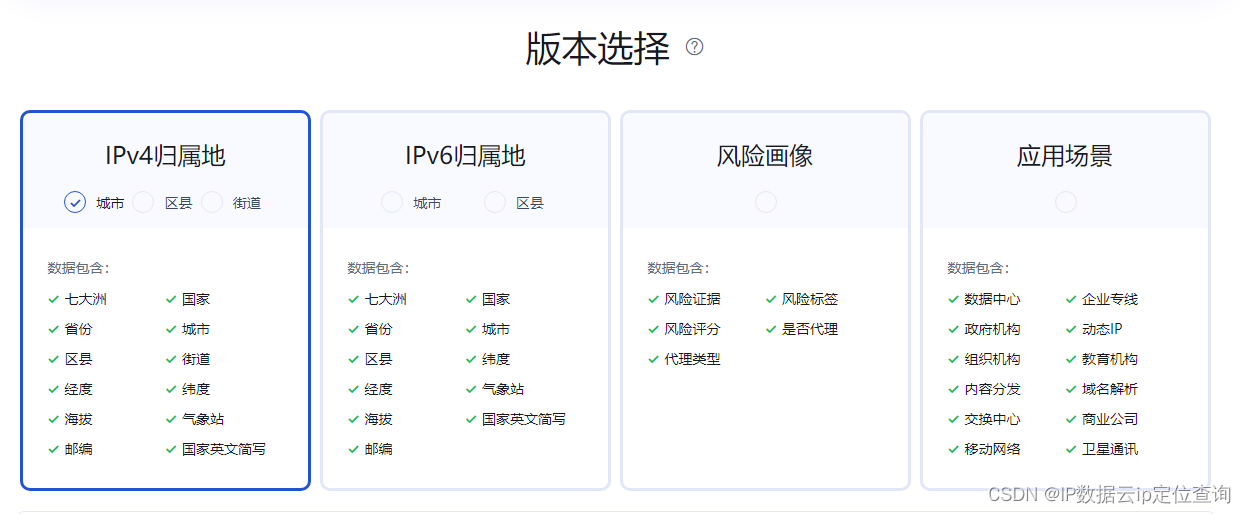
Task: Click the checkmark next to 数据中心
Action: [954, 299]
